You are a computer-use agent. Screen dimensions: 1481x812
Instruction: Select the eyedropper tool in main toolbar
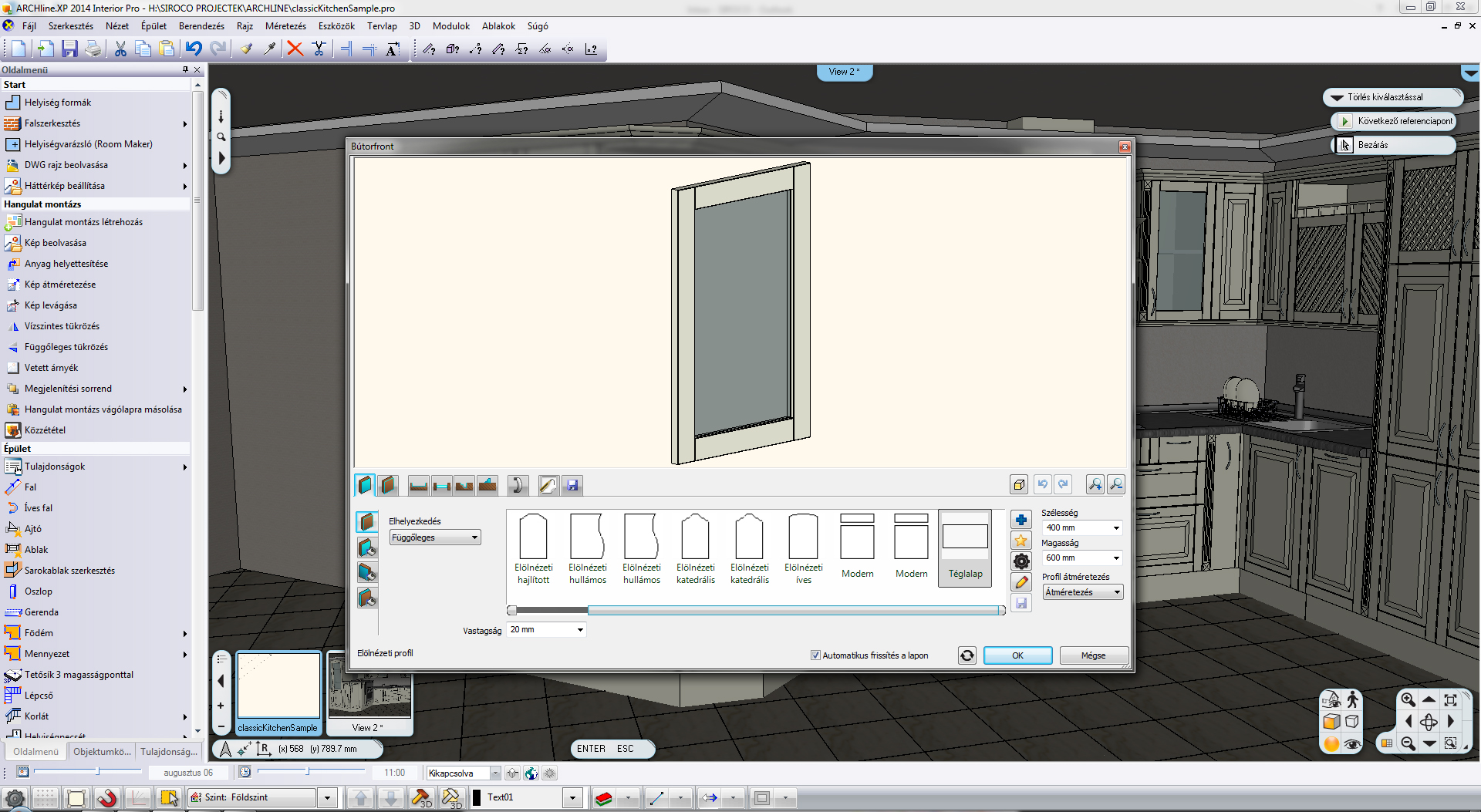[269, 49]
